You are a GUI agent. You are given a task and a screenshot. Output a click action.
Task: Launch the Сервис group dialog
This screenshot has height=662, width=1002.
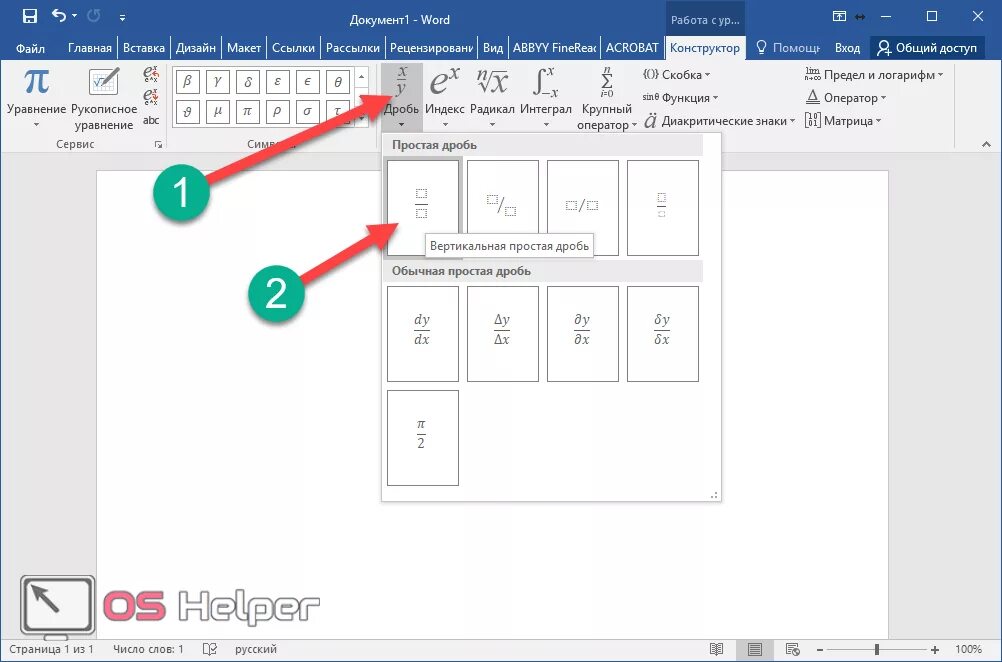pyautogui.click(x=158, y=145)
